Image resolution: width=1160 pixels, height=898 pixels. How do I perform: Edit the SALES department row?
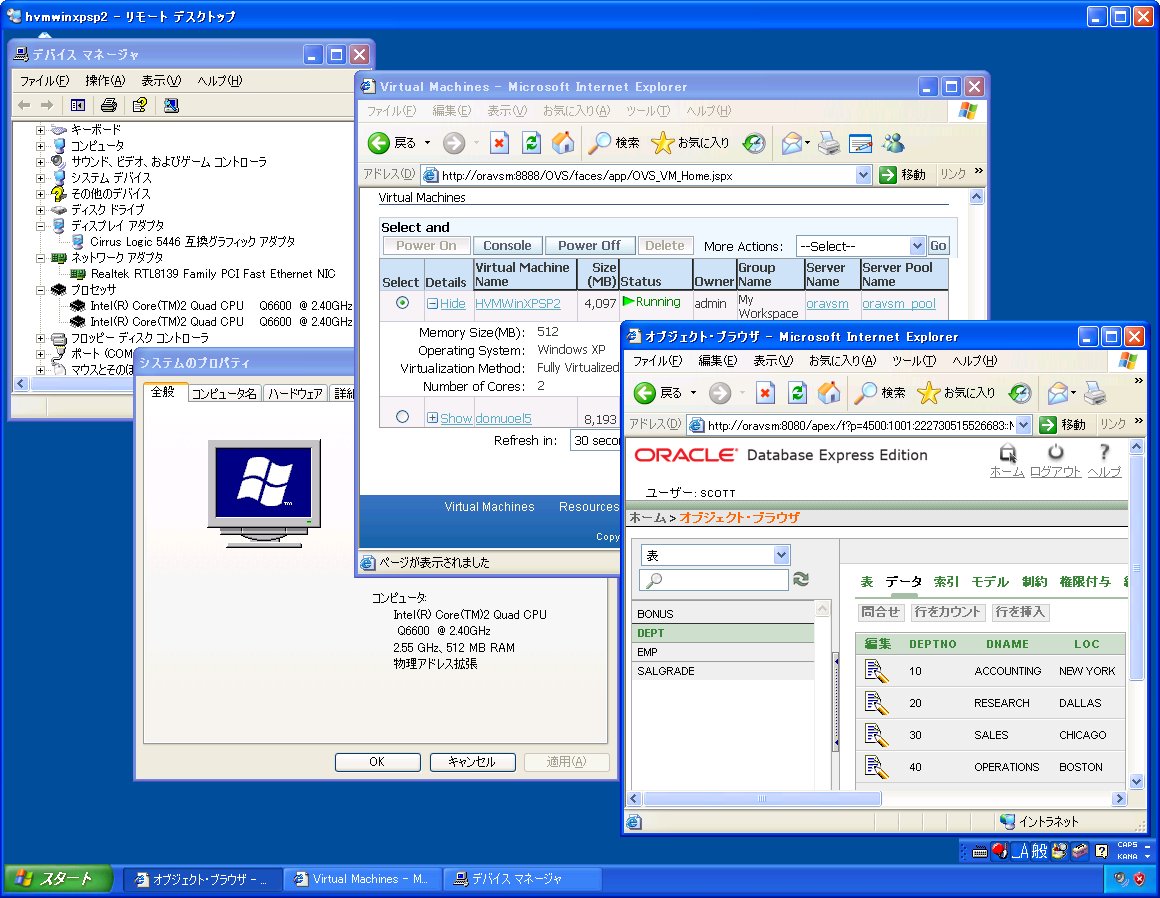pyautogui.click(x=876, y=735)
